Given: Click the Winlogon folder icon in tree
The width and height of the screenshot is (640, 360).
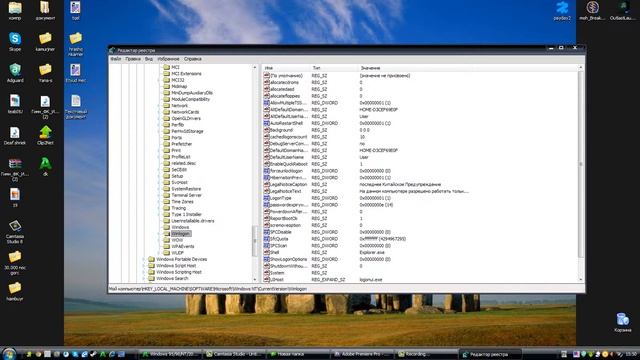Looking at the screenshot, I should [167, 233].
